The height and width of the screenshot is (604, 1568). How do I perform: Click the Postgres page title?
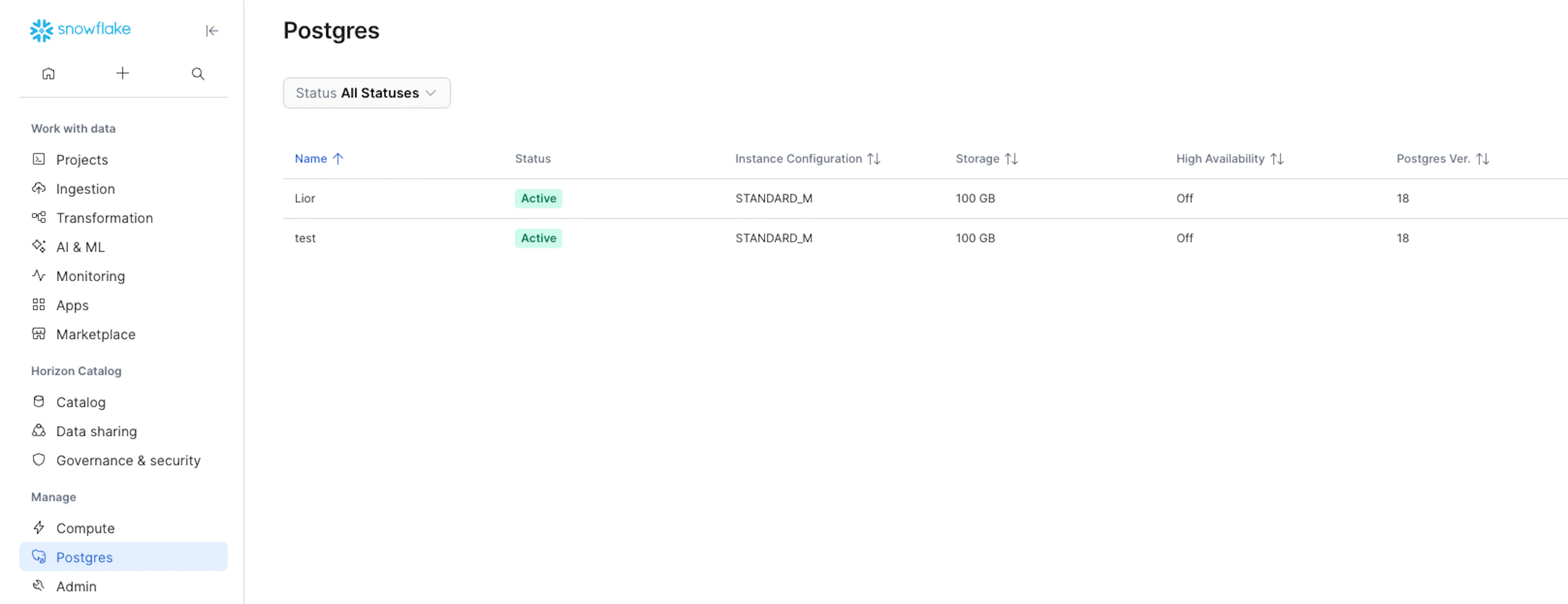331,31
